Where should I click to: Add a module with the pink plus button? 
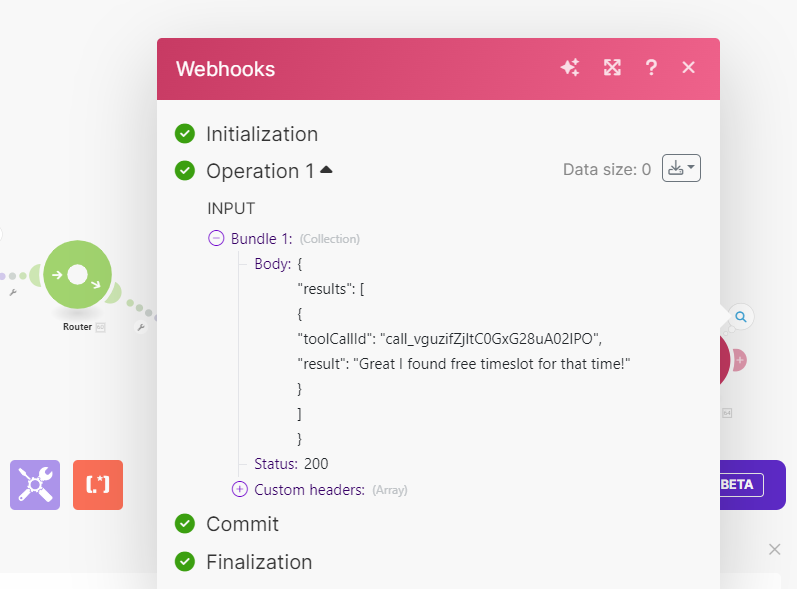tap(740, 360)
